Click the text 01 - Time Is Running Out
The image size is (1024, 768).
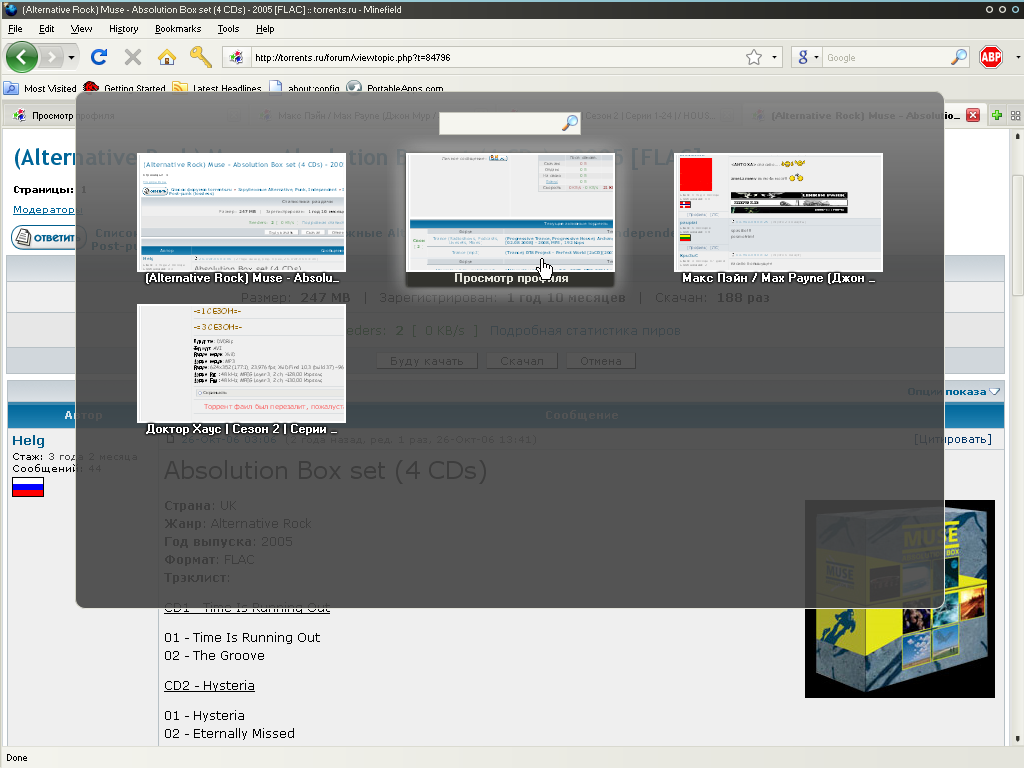click(x=242, y=637)
